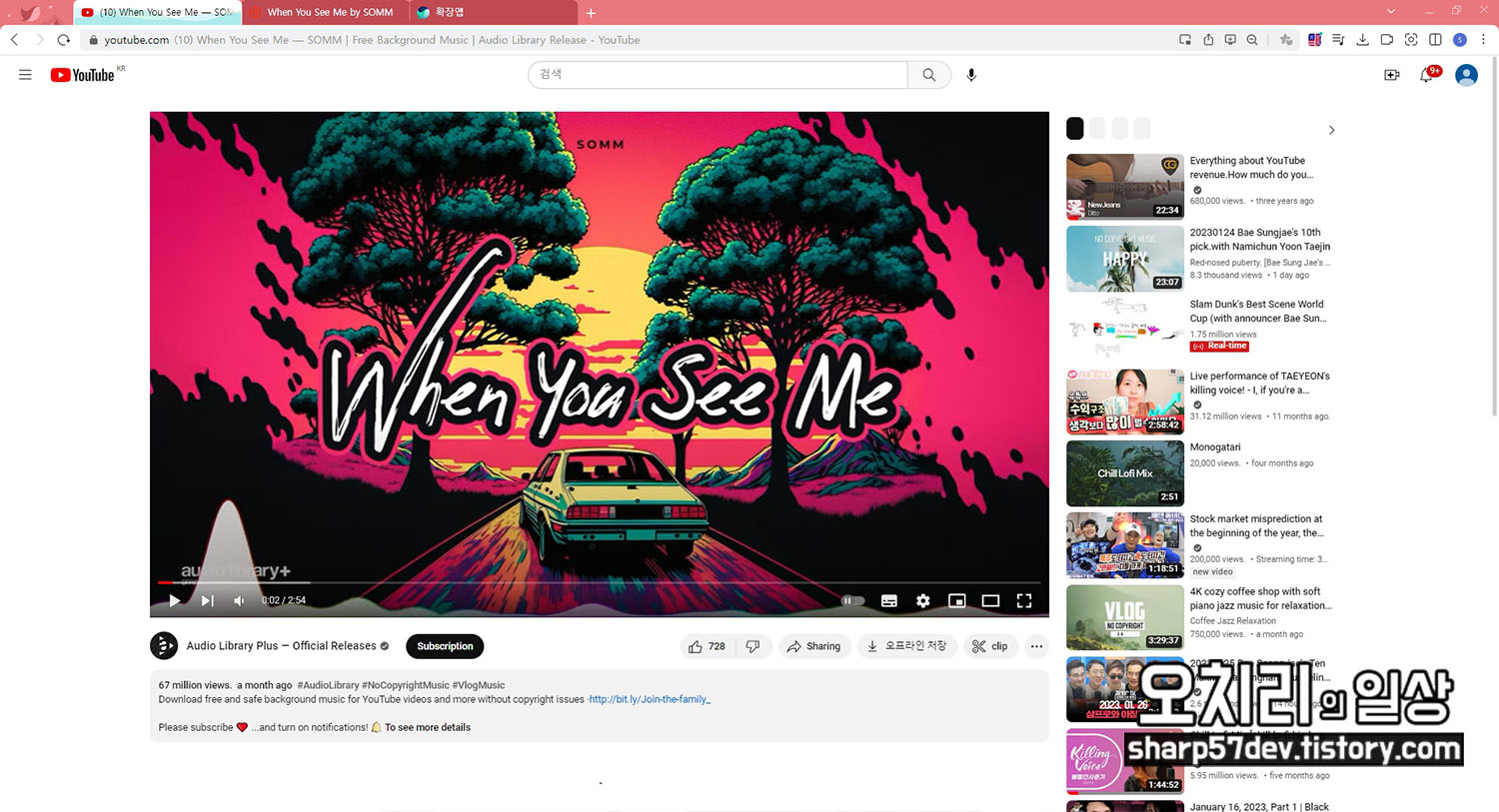Click the share page icon in the address bar

coord(1208,40)
